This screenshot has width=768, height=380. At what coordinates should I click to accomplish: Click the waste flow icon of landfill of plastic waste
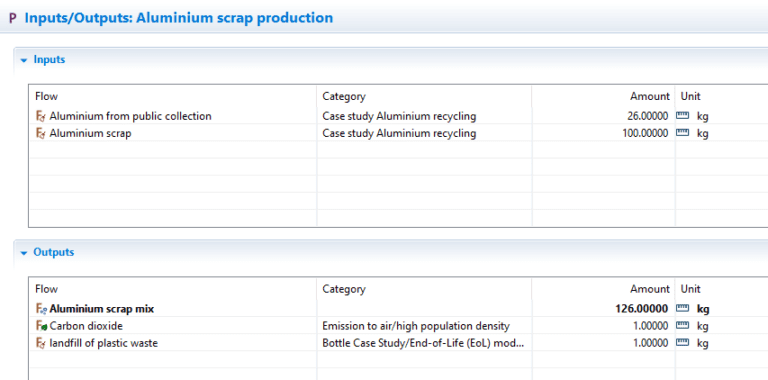tap(41, 343)
